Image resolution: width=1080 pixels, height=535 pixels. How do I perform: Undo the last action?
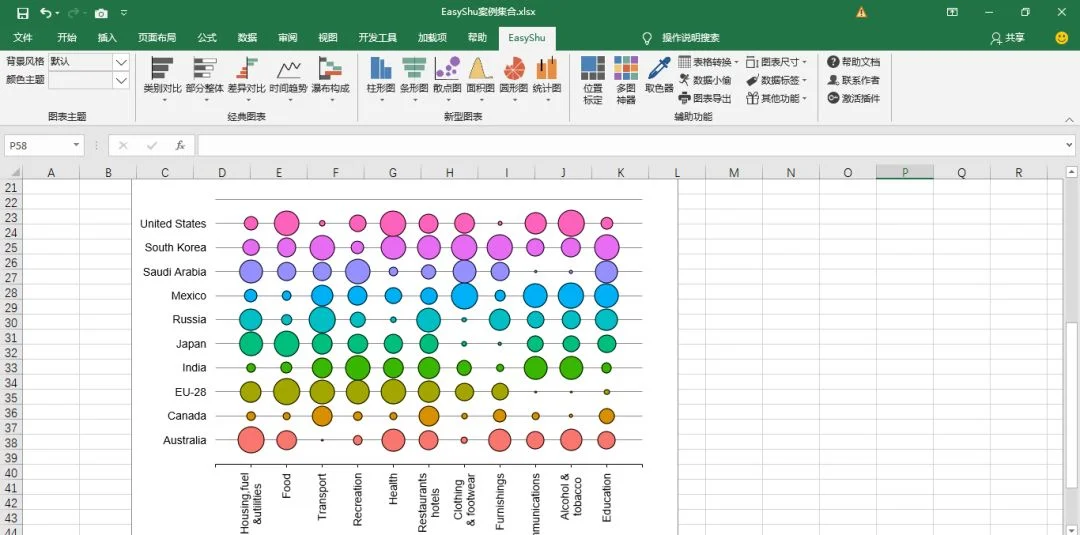pyautogui.click(x=45, y=12)
